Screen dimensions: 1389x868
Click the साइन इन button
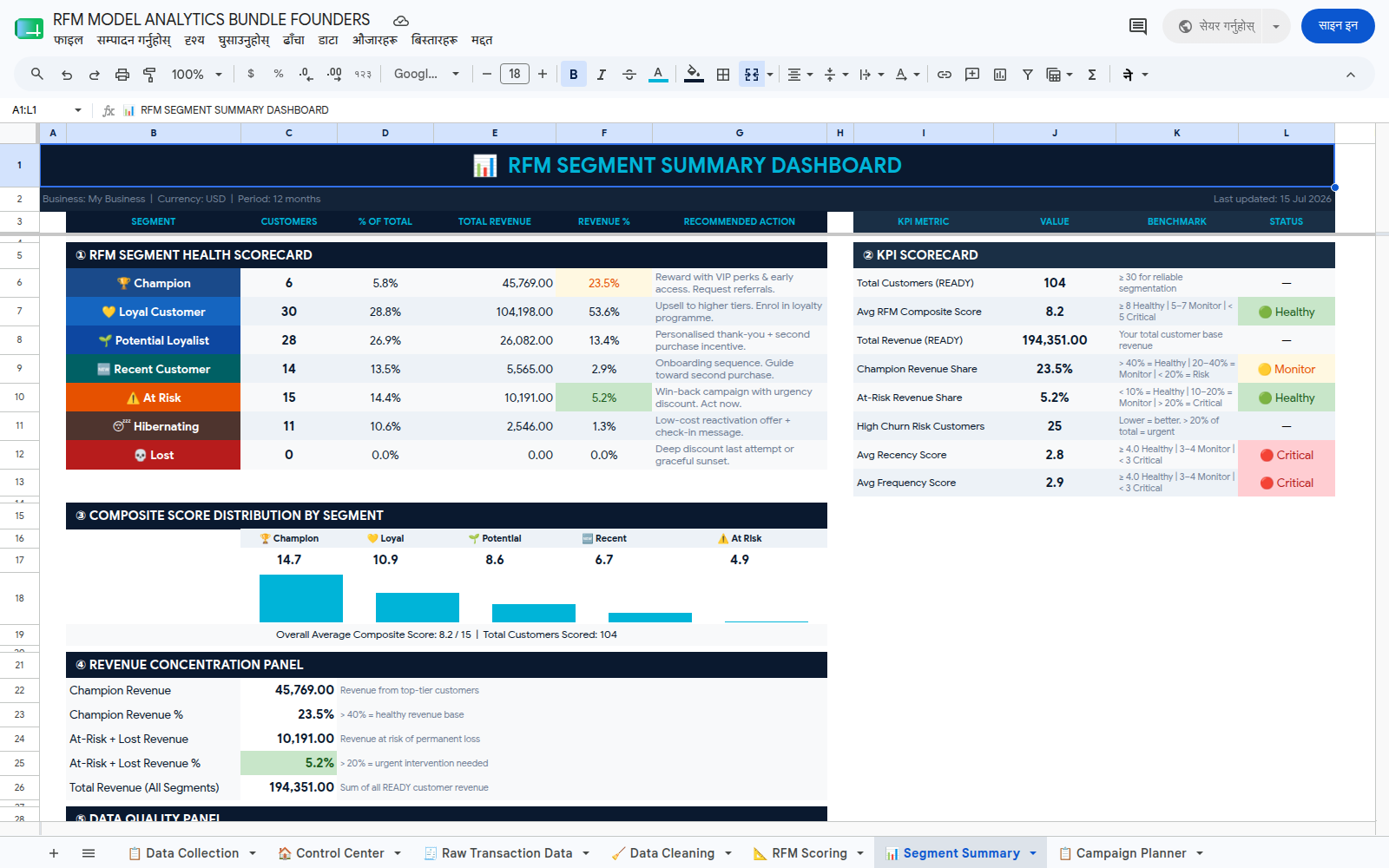point(1338,26)
